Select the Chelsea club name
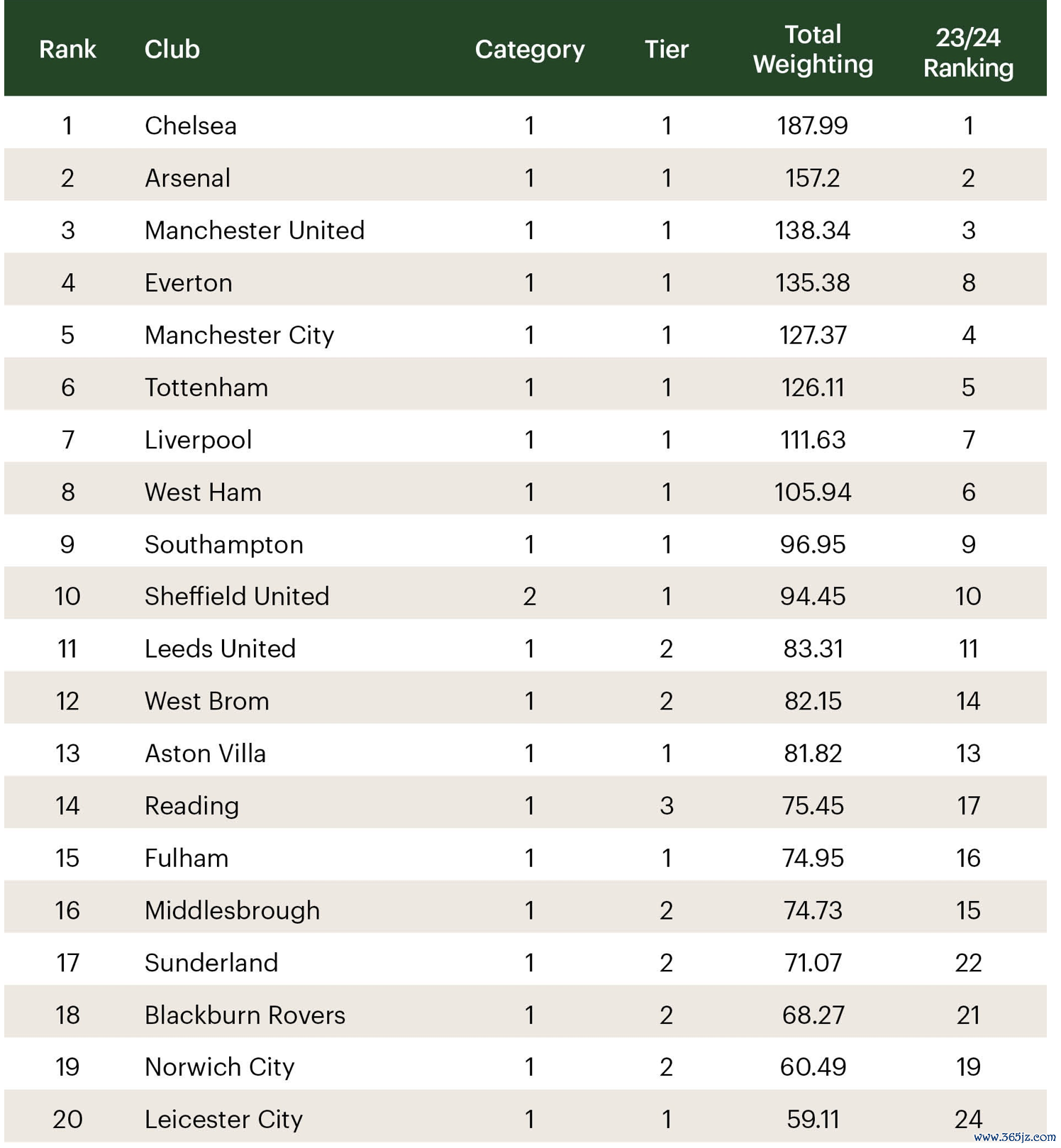The image size is (1061, 1148). tap(191, 126)
